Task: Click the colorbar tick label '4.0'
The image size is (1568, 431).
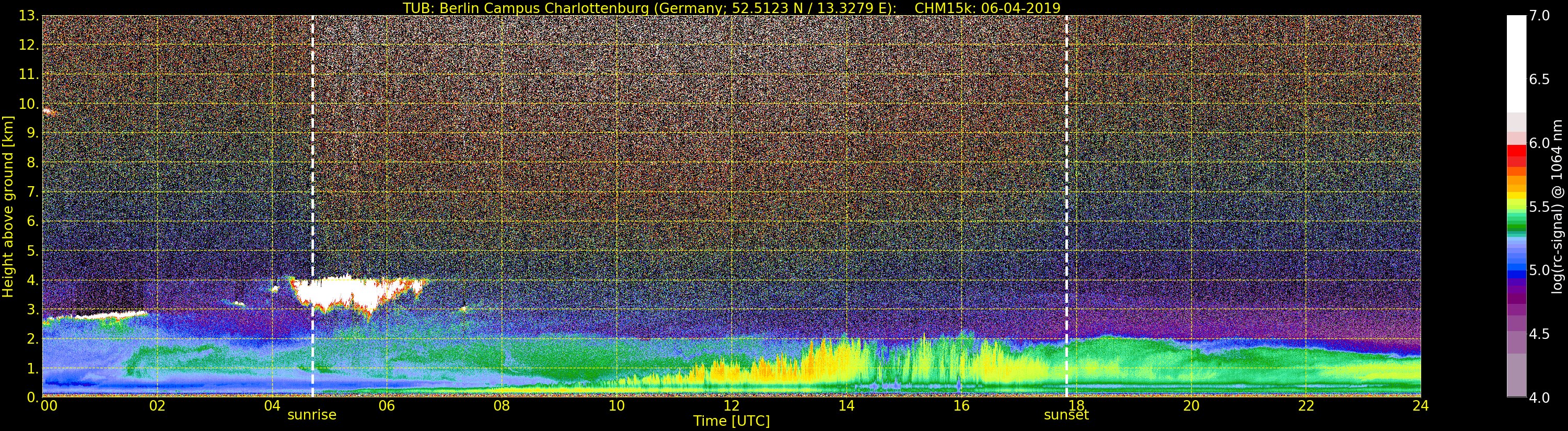Action: [1539, 398]
